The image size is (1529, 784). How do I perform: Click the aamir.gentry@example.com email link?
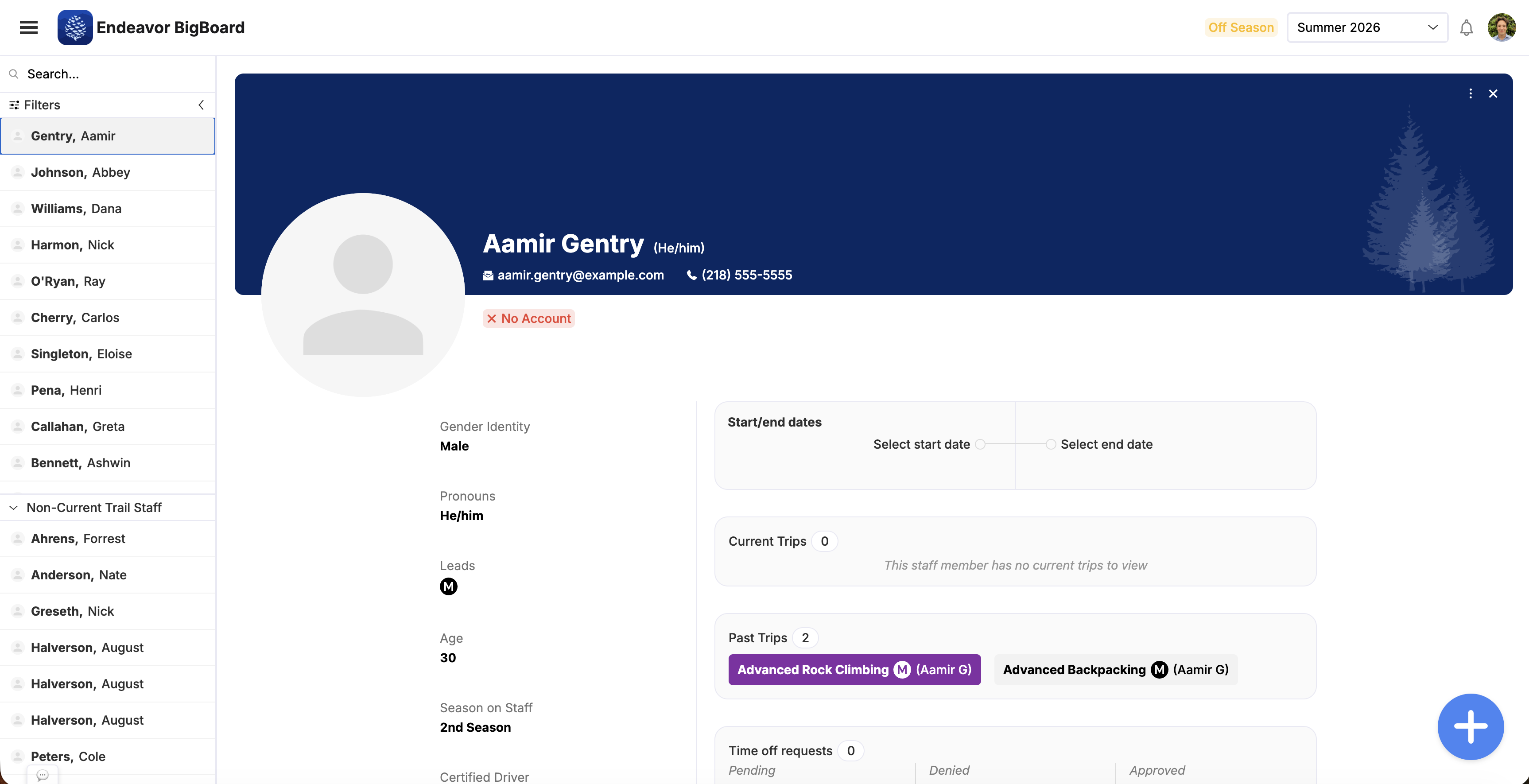581,275
